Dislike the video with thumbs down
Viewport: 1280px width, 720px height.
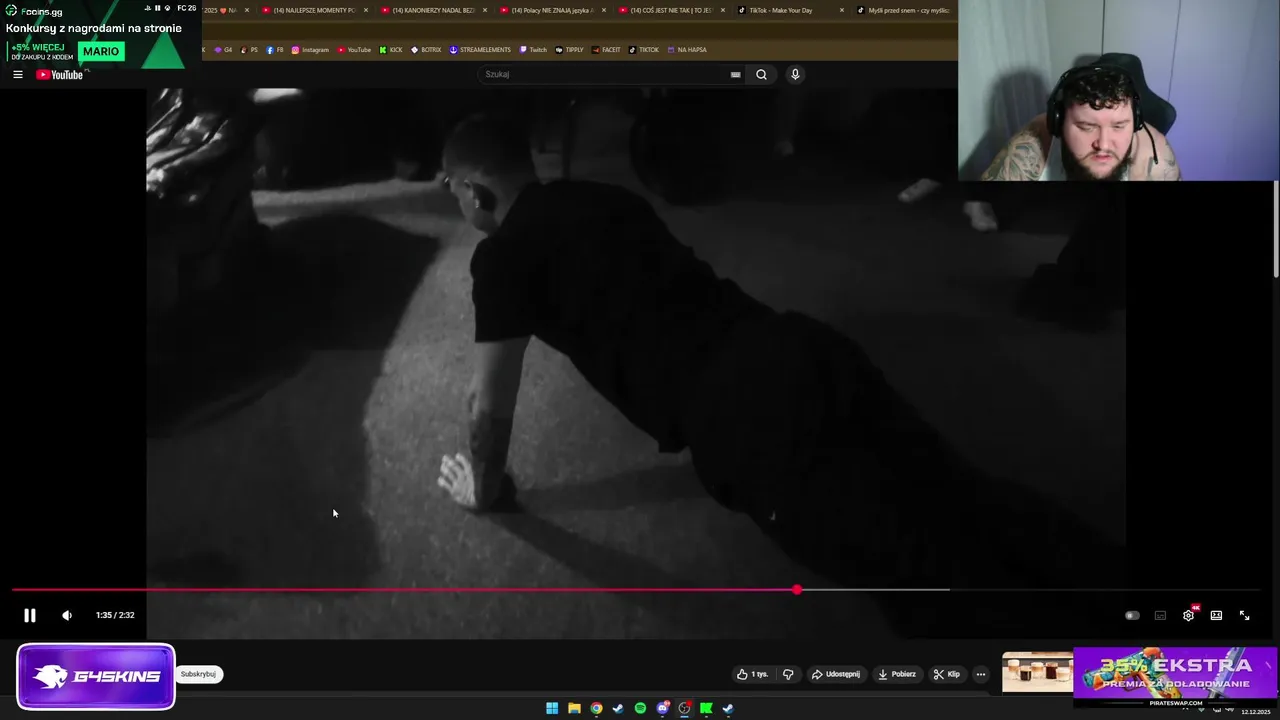pyautogui.click(x=788, y=674)
